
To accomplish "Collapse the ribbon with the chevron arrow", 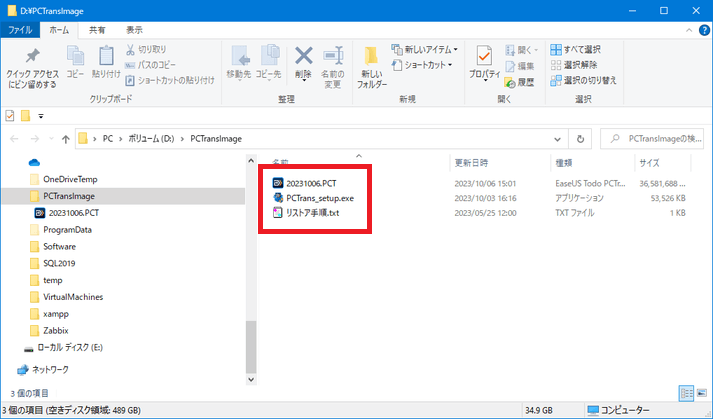I will pos(685,31).
